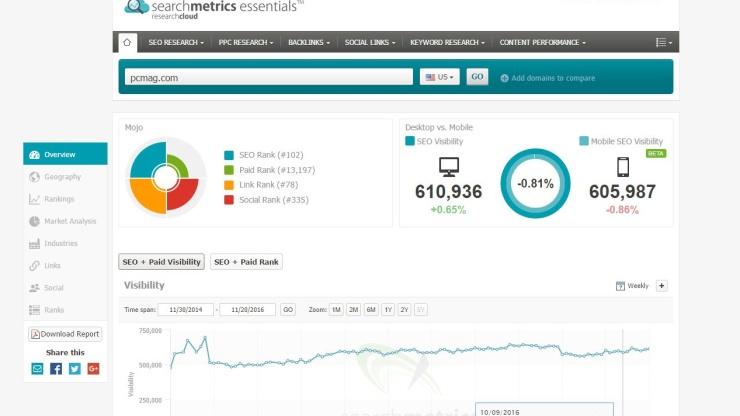Open Overview in the sidebar
This screenshot has width=740, height=416.
(65, 154)
